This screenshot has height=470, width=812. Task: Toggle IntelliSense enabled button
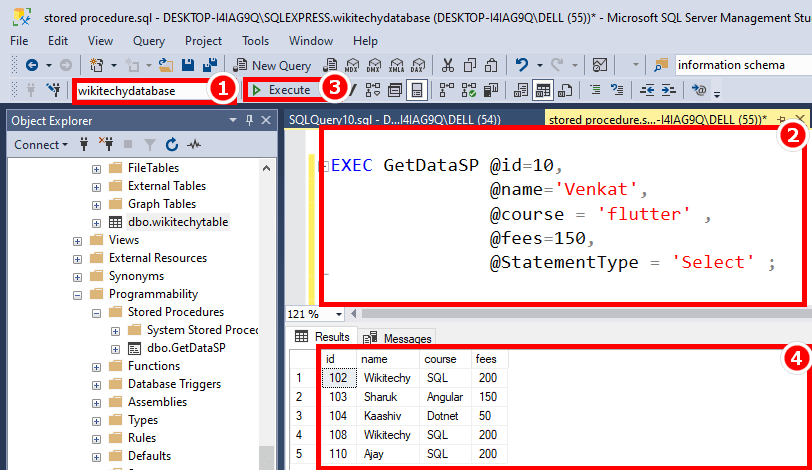[417, 91]
